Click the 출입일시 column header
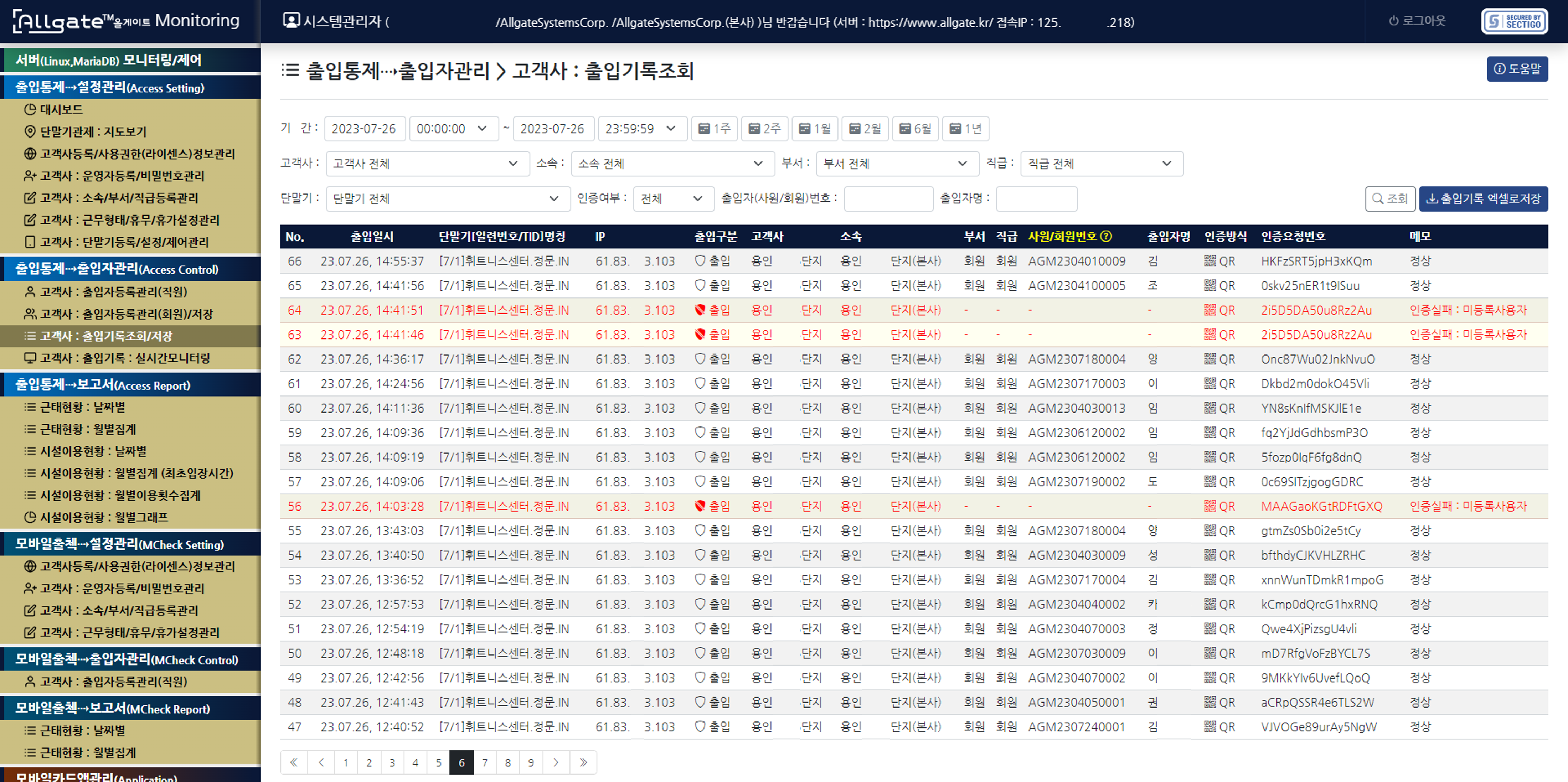Image resolution: width=1568 pixels, height=782 pixels. [372, 236]
